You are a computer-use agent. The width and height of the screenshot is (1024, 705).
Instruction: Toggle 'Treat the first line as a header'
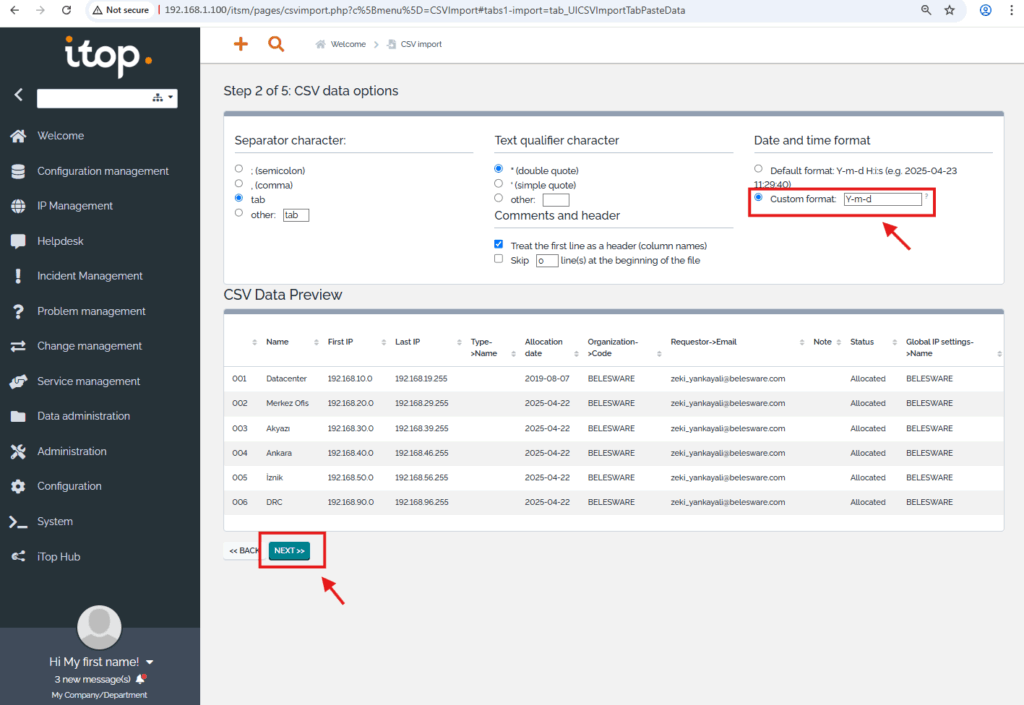(499, 245)
